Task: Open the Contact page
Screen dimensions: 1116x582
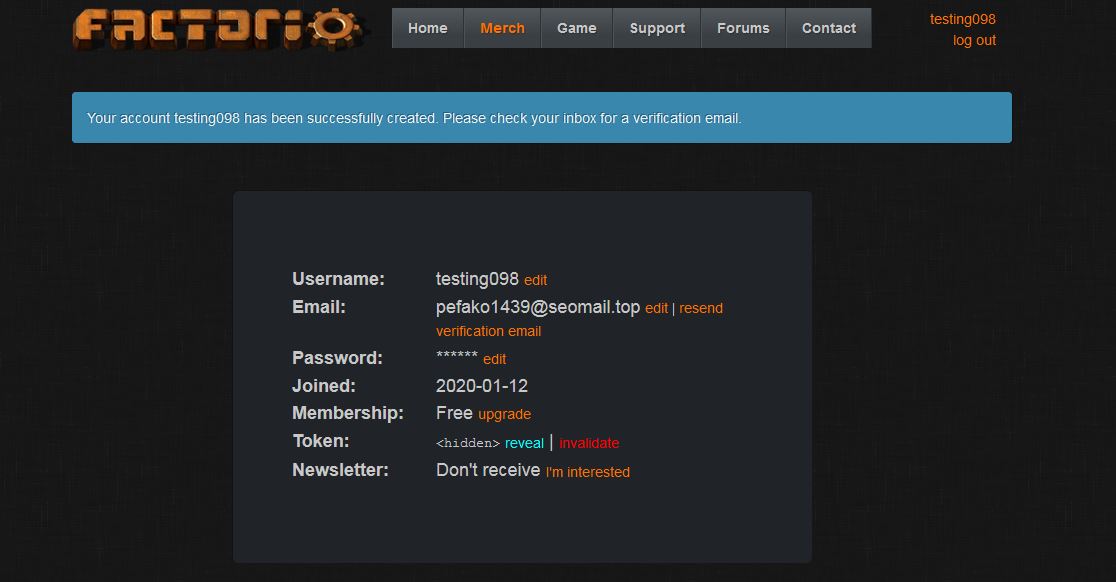Action: 828,28
